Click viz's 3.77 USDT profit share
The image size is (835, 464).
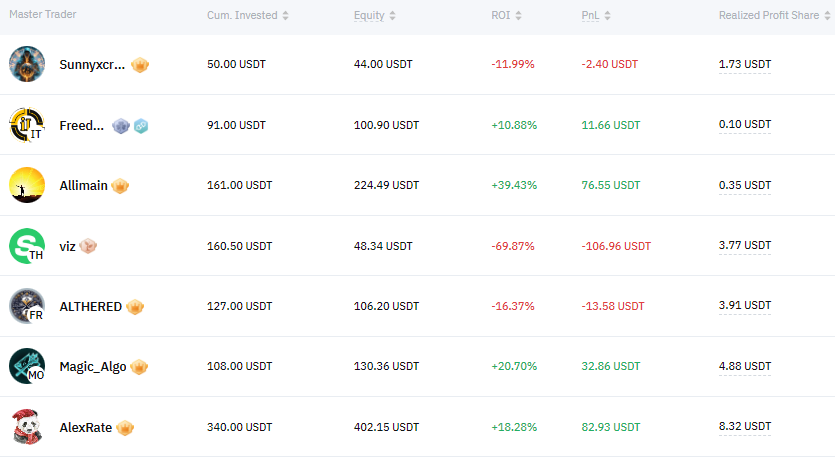pos(745,246)
